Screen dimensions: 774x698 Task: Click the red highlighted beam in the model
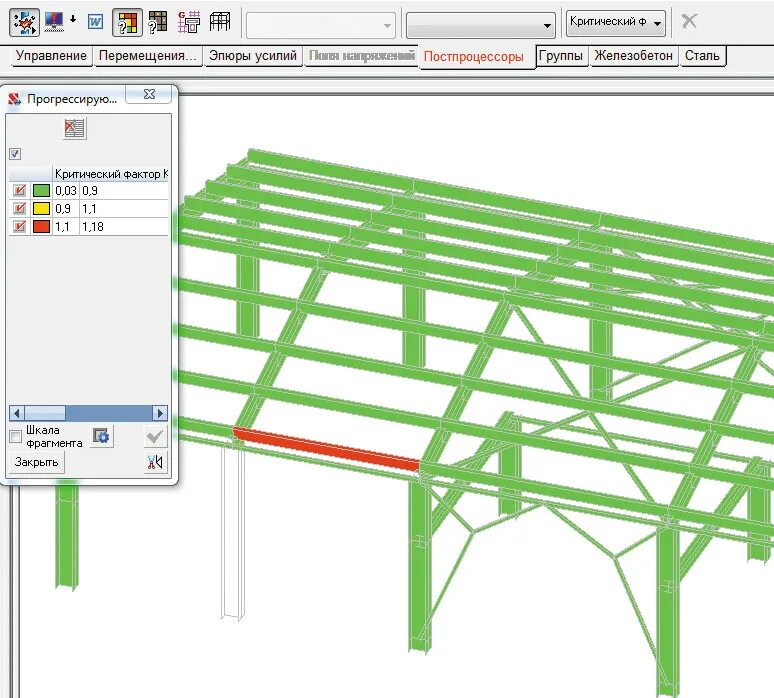pos(326,449)
